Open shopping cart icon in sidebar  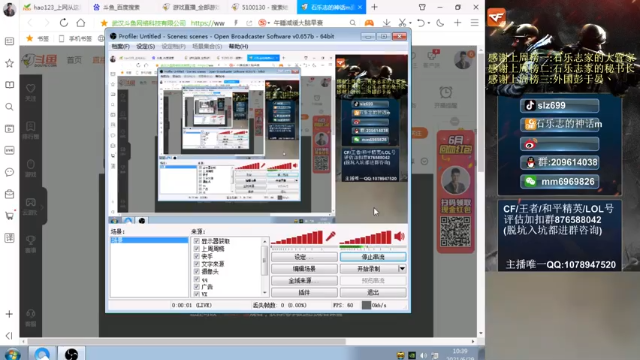[x=9, y=216]
